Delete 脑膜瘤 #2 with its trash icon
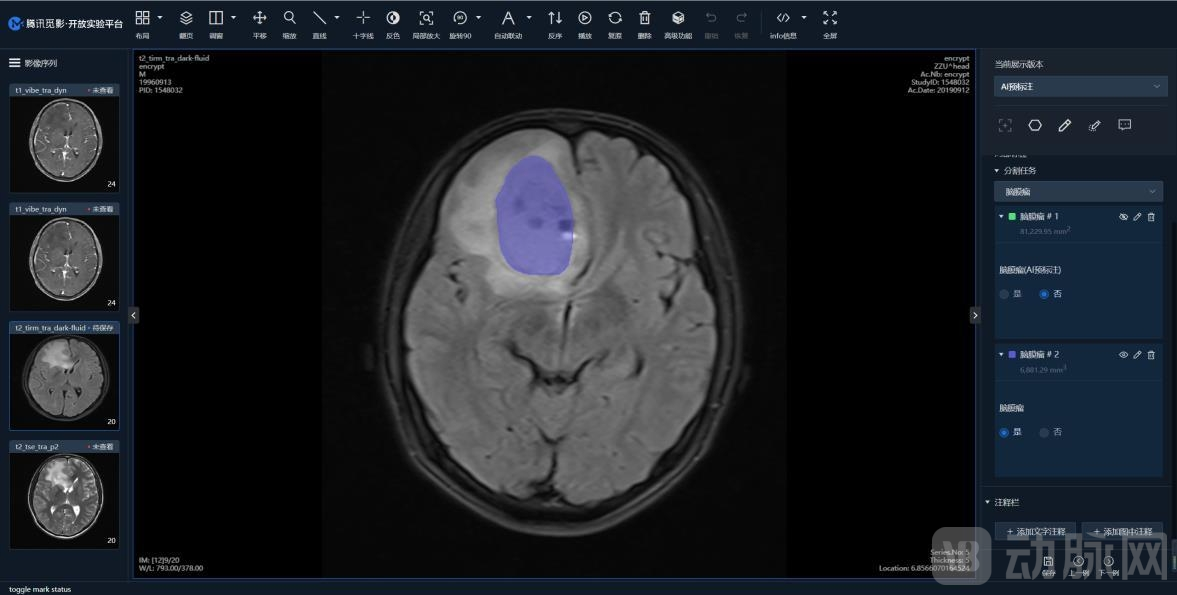 pyautogui.click(x=1151, y=355)
